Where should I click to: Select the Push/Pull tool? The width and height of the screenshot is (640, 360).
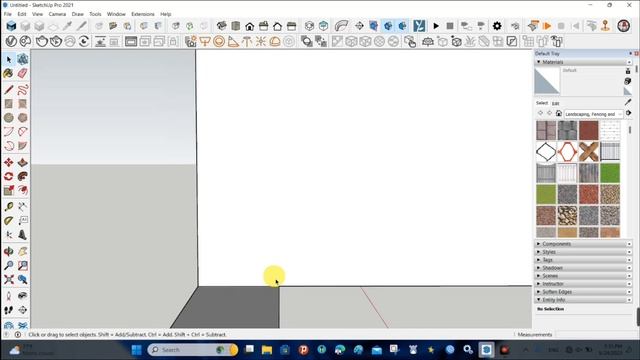pyautogui.click(x=22, y=162)
